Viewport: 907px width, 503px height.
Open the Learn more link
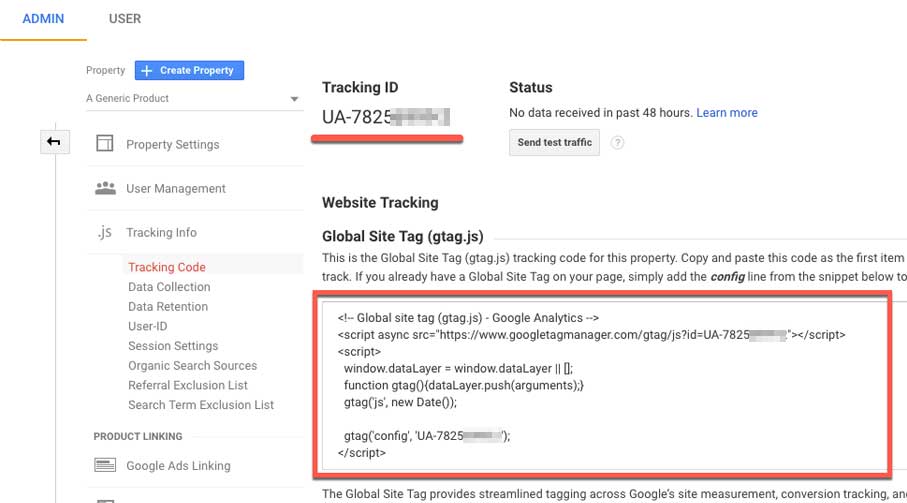(x=727, y=113)
